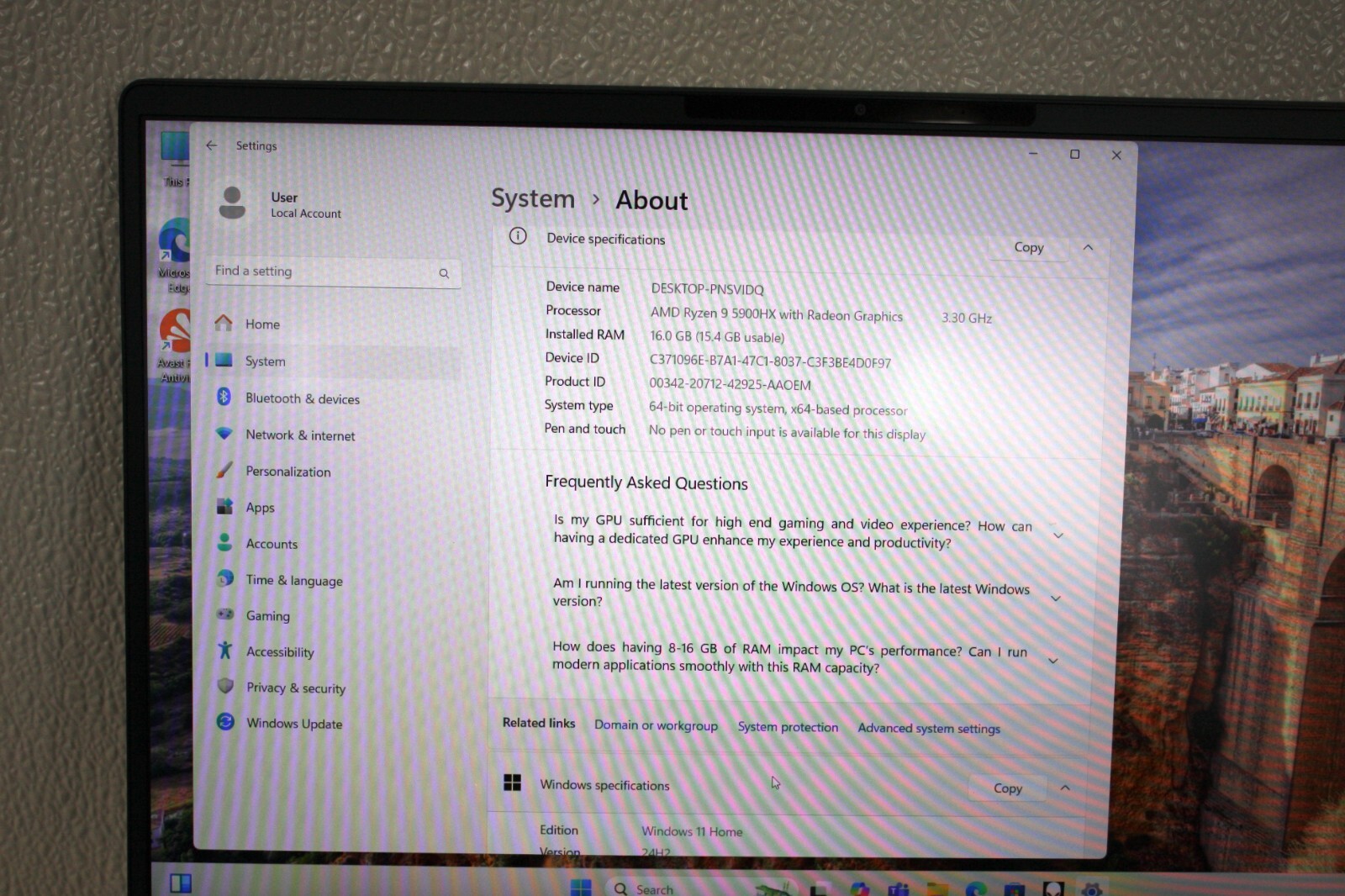
Task: Open the Domain or workgroup link
Action: (x=656, y=725)
